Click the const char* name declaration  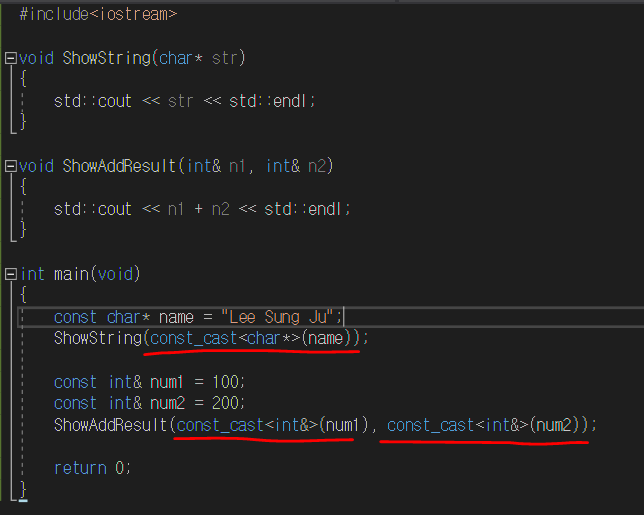pyautogui.click(x=198, y=317)
